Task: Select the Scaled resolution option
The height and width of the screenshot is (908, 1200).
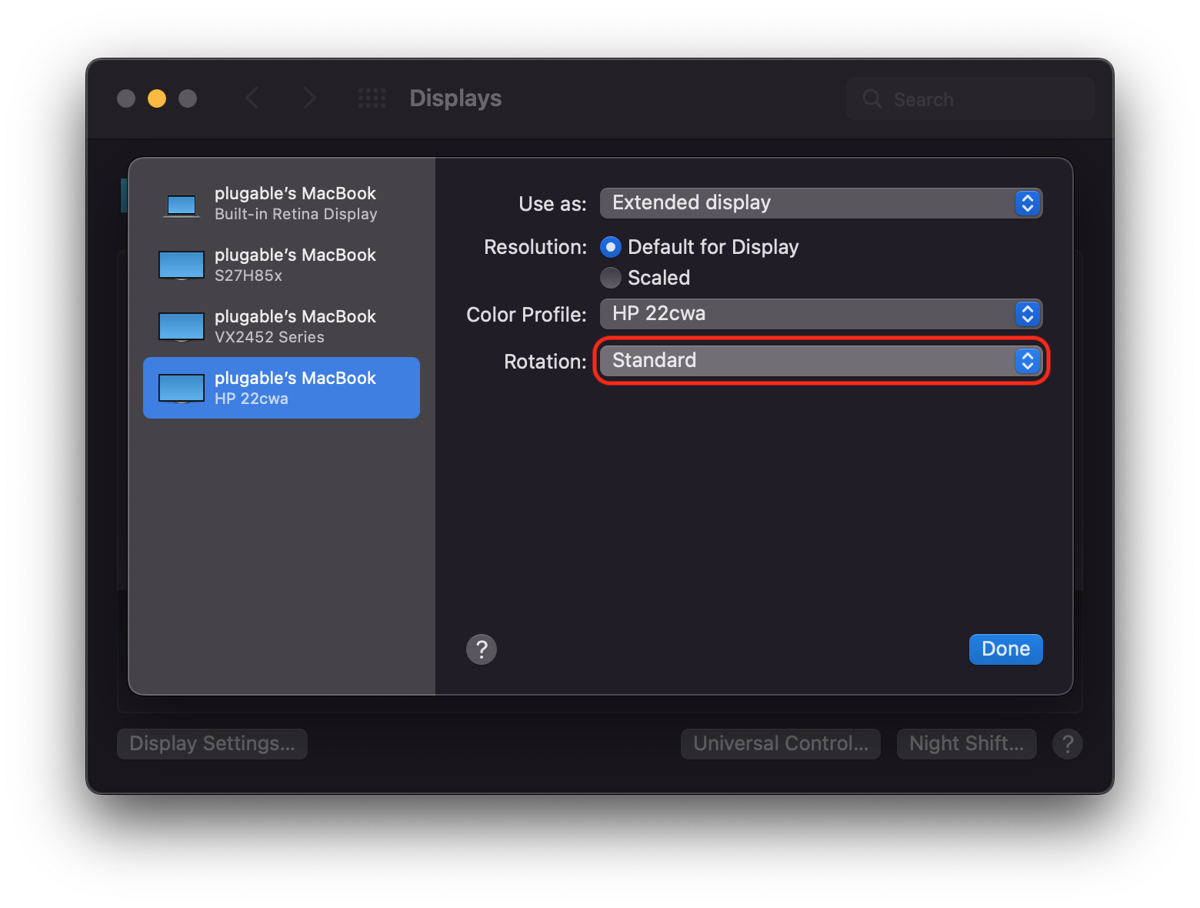Action: tap(610, 278)
